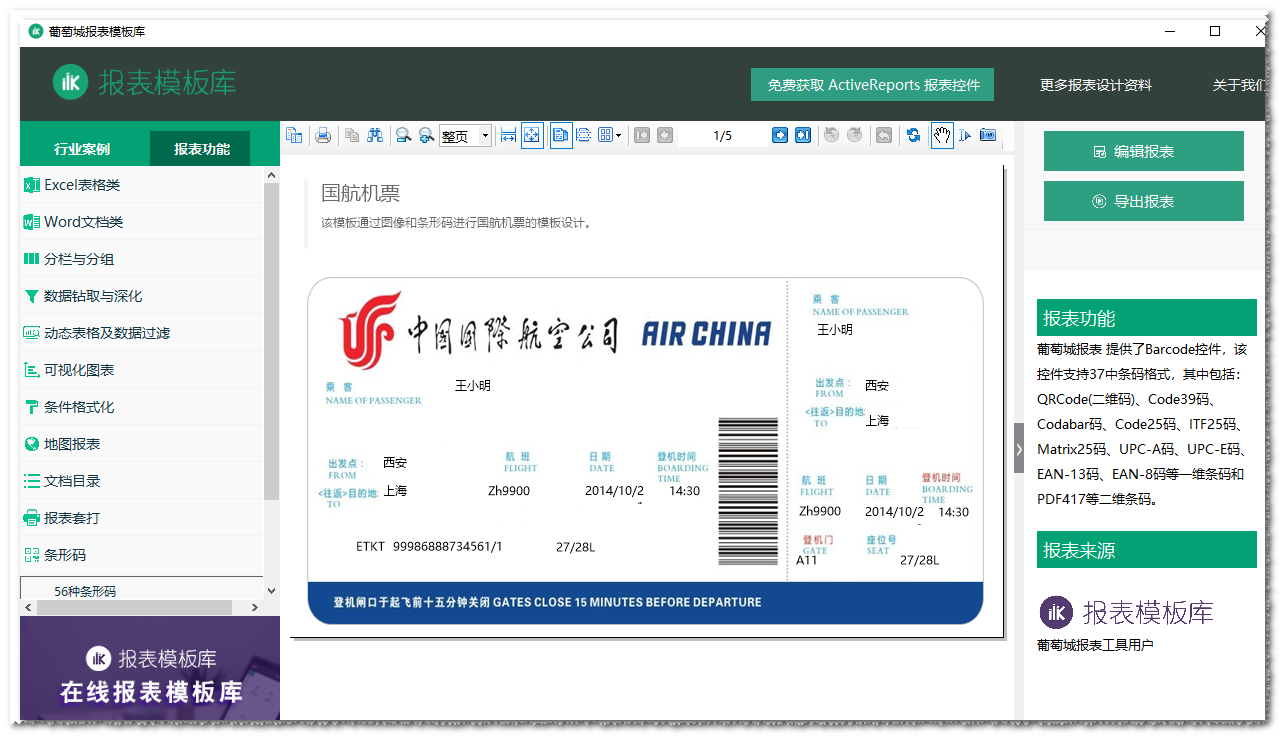Open the 更多报表设计资料 link
1287x742 pixels.
(1096, 85)
